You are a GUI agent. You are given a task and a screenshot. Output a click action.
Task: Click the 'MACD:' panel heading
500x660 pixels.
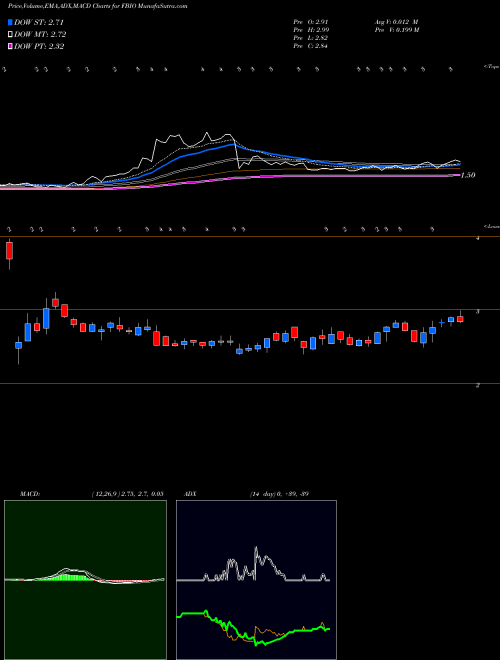coord(30,494)
